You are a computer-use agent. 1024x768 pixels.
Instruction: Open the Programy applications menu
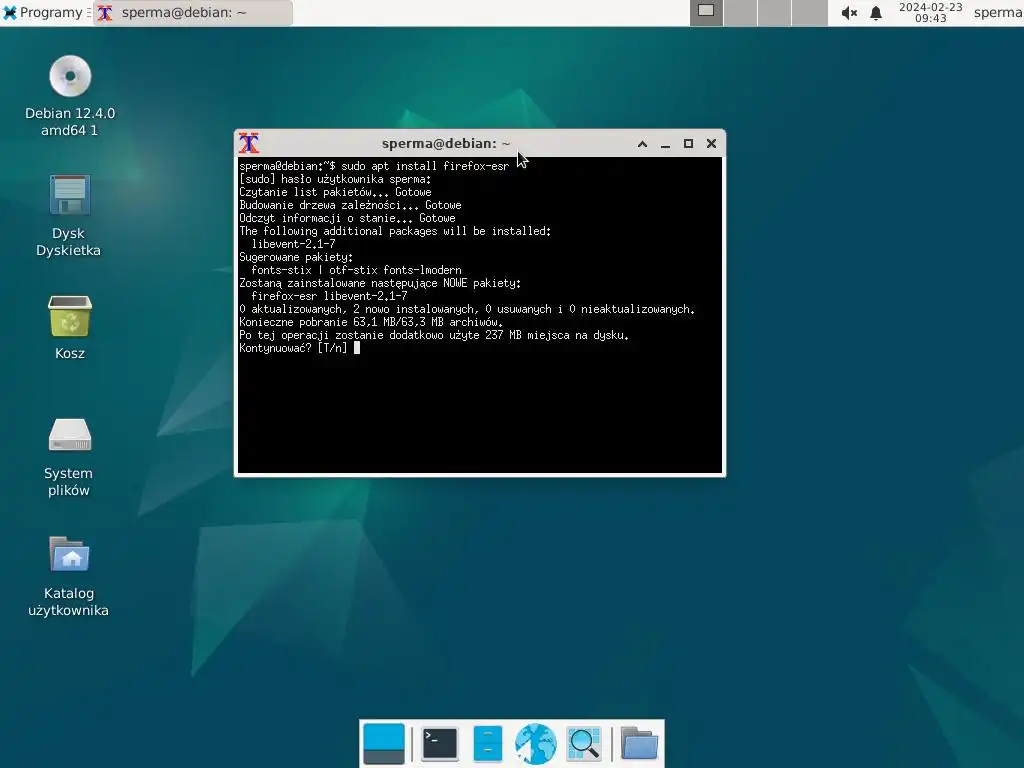43,12
